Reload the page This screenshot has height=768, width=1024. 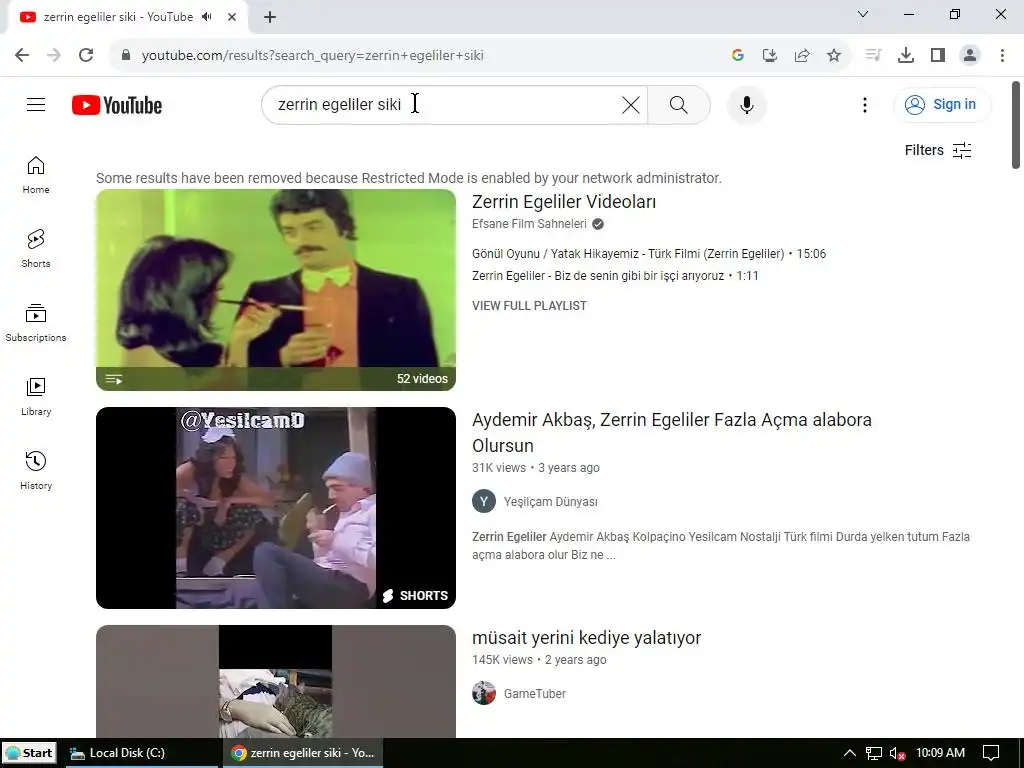click(x=86, y=55)
